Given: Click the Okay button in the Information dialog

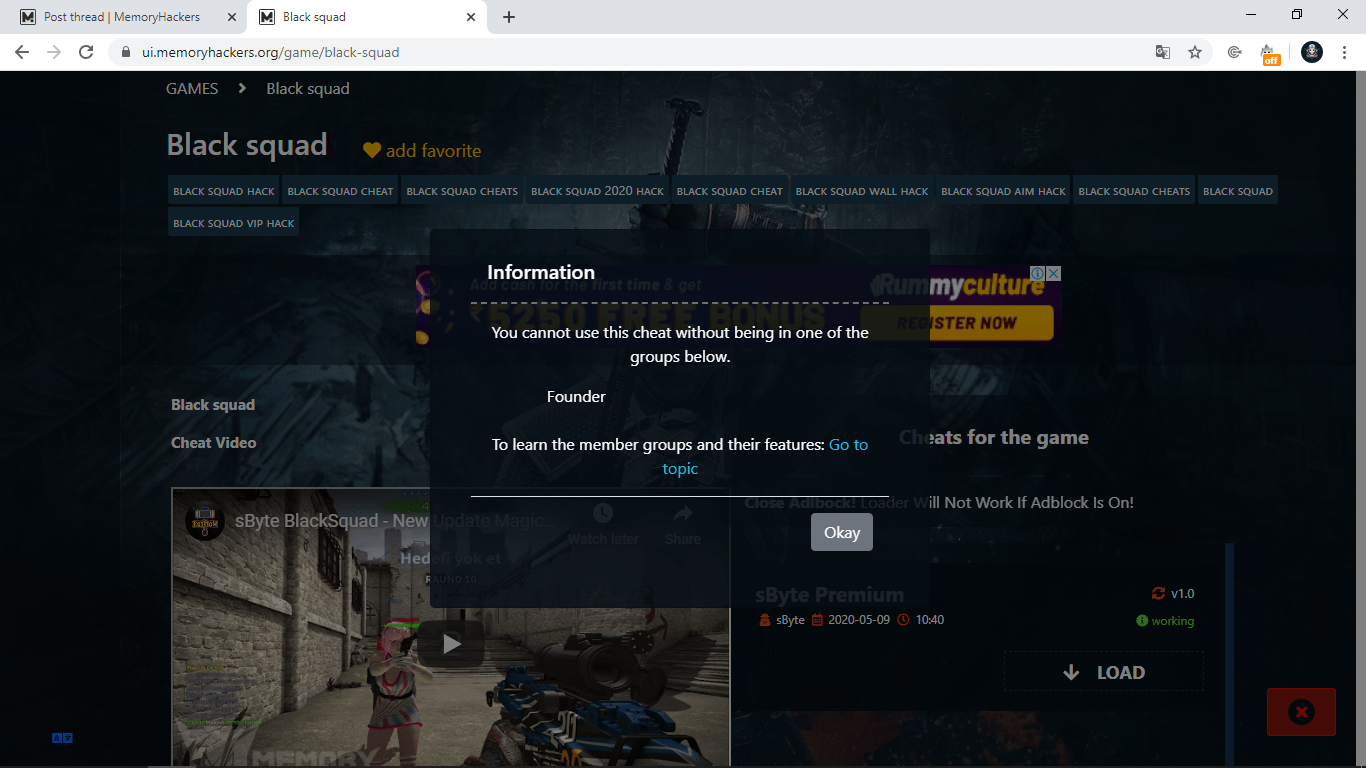Looking at the screenshot, I should click(x=842, y=533).
